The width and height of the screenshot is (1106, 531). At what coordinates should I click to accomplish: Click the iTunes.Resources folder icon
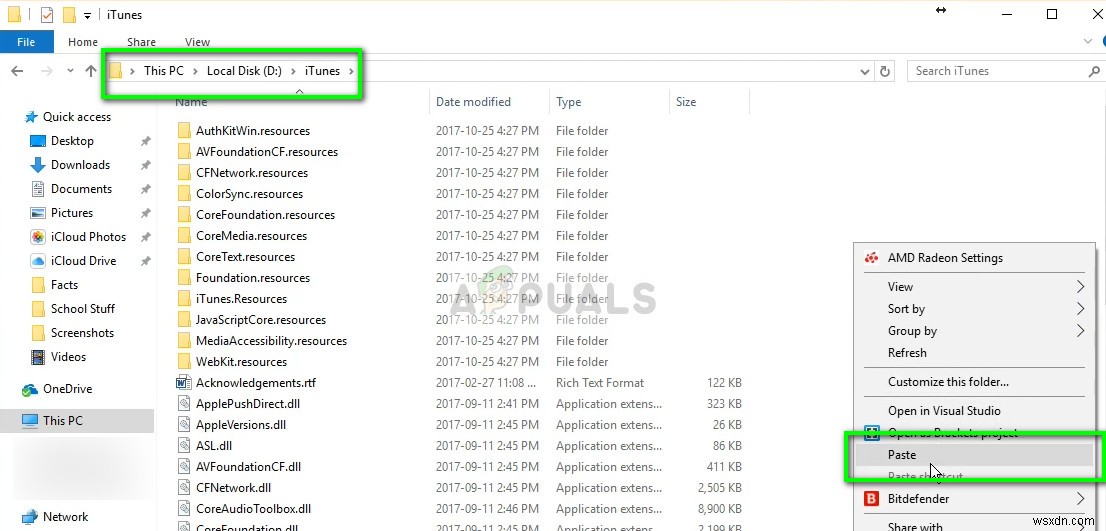coord(184,299)
